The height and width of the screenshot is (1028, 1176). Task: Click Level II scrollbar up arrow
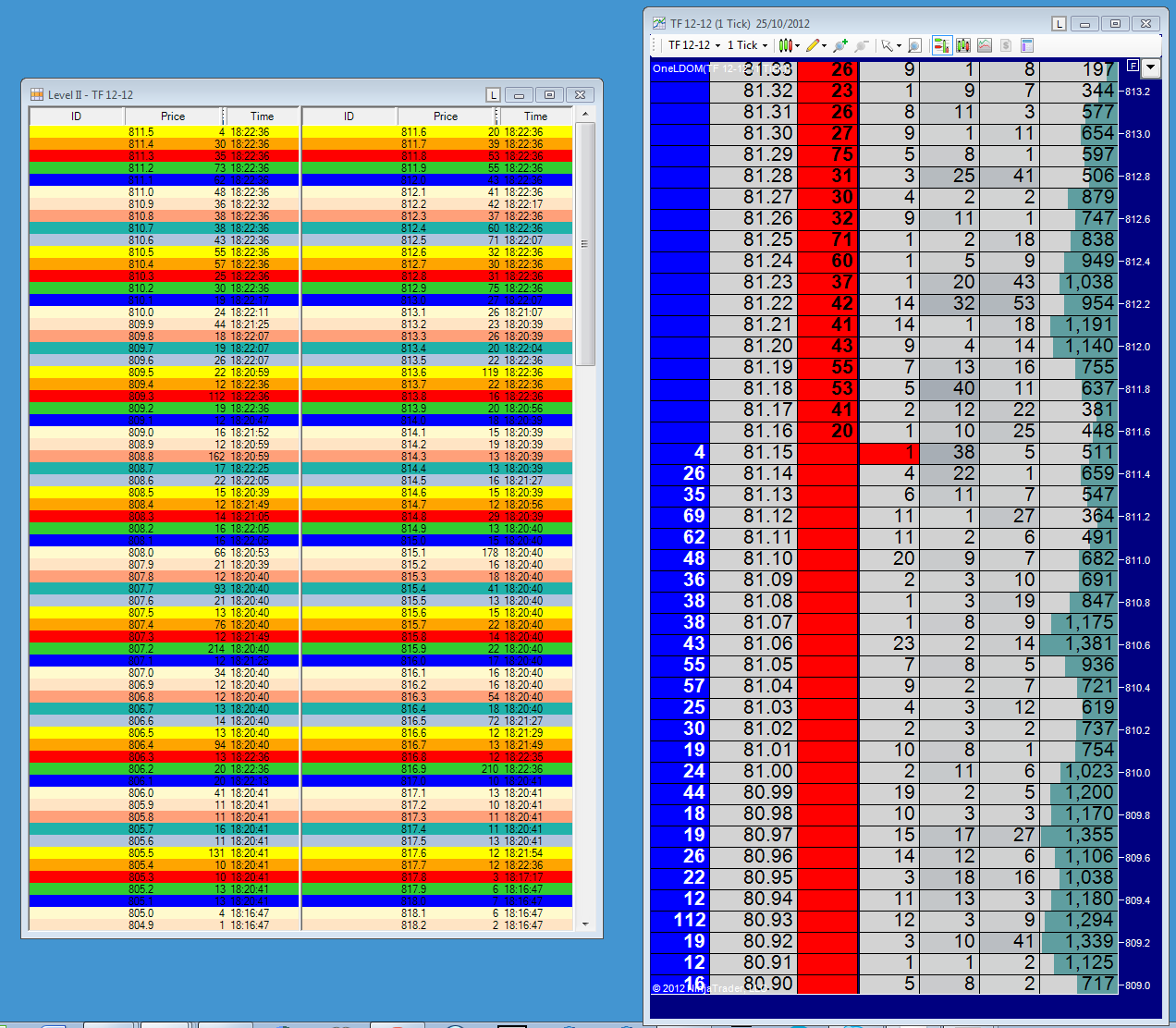tap(584, 115)
